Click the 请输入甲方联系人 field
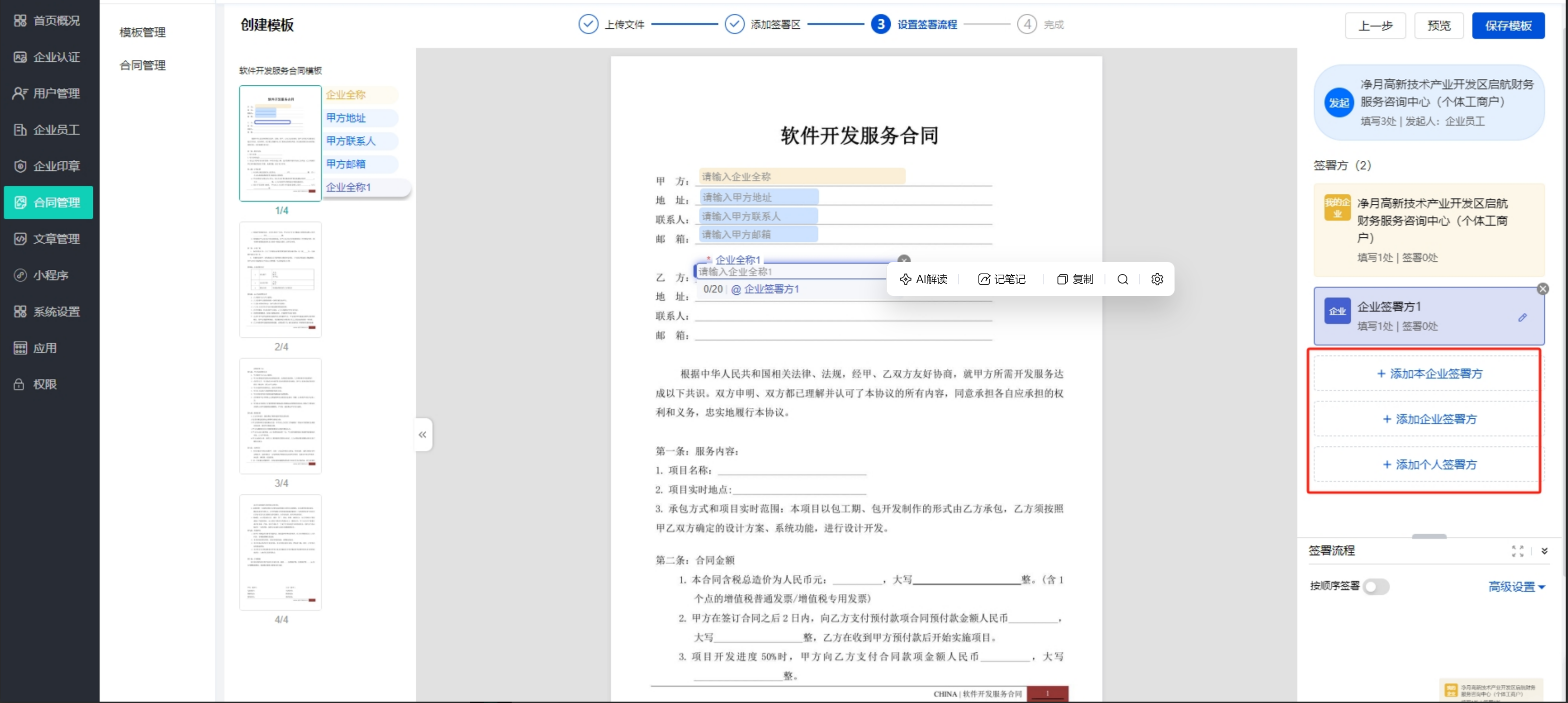Viewport: 1568px width, 703px height. [759, 216]
